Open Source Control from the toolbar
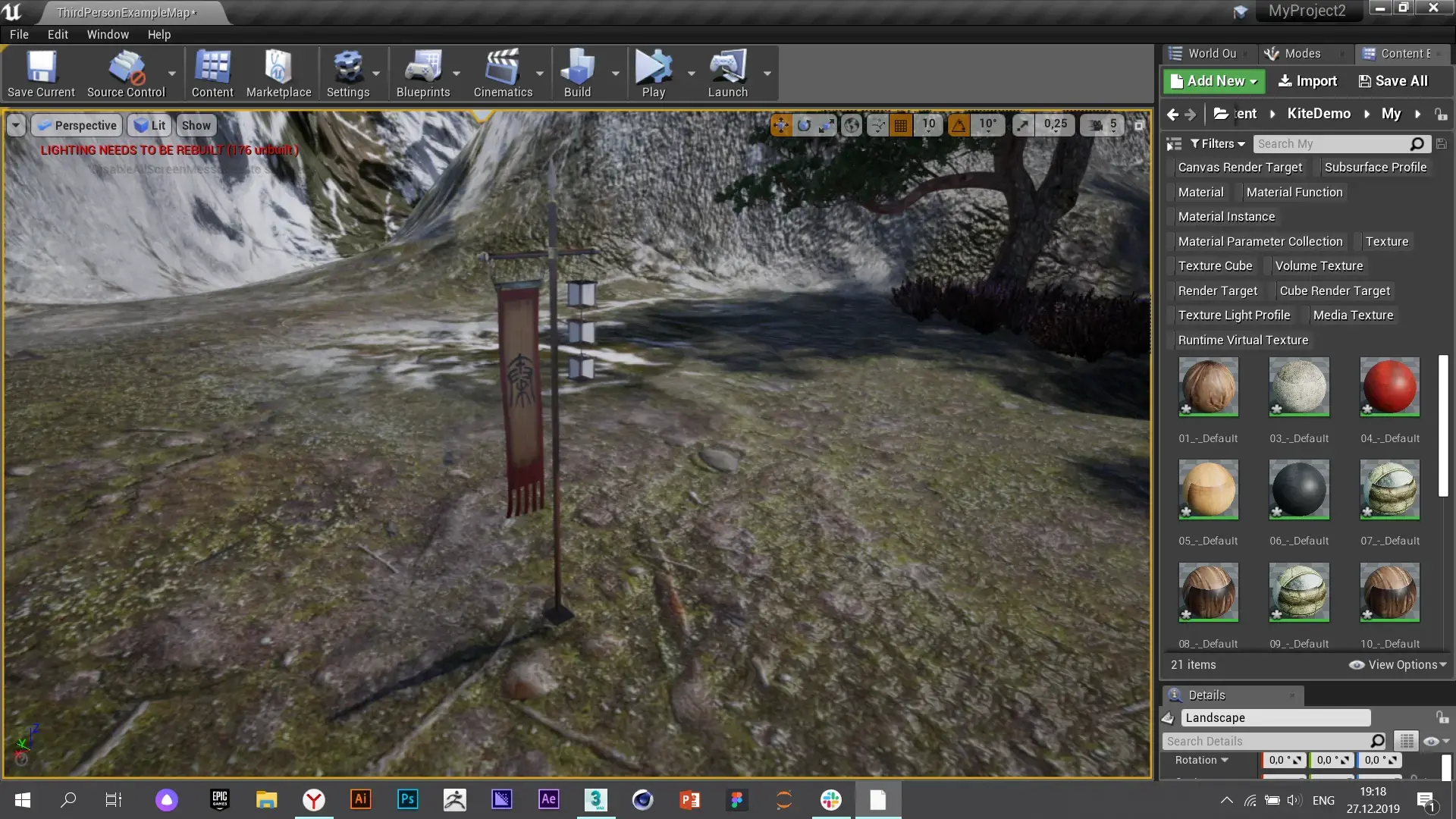This screenshot has width=1456, height=819. (x=126, y=74)
